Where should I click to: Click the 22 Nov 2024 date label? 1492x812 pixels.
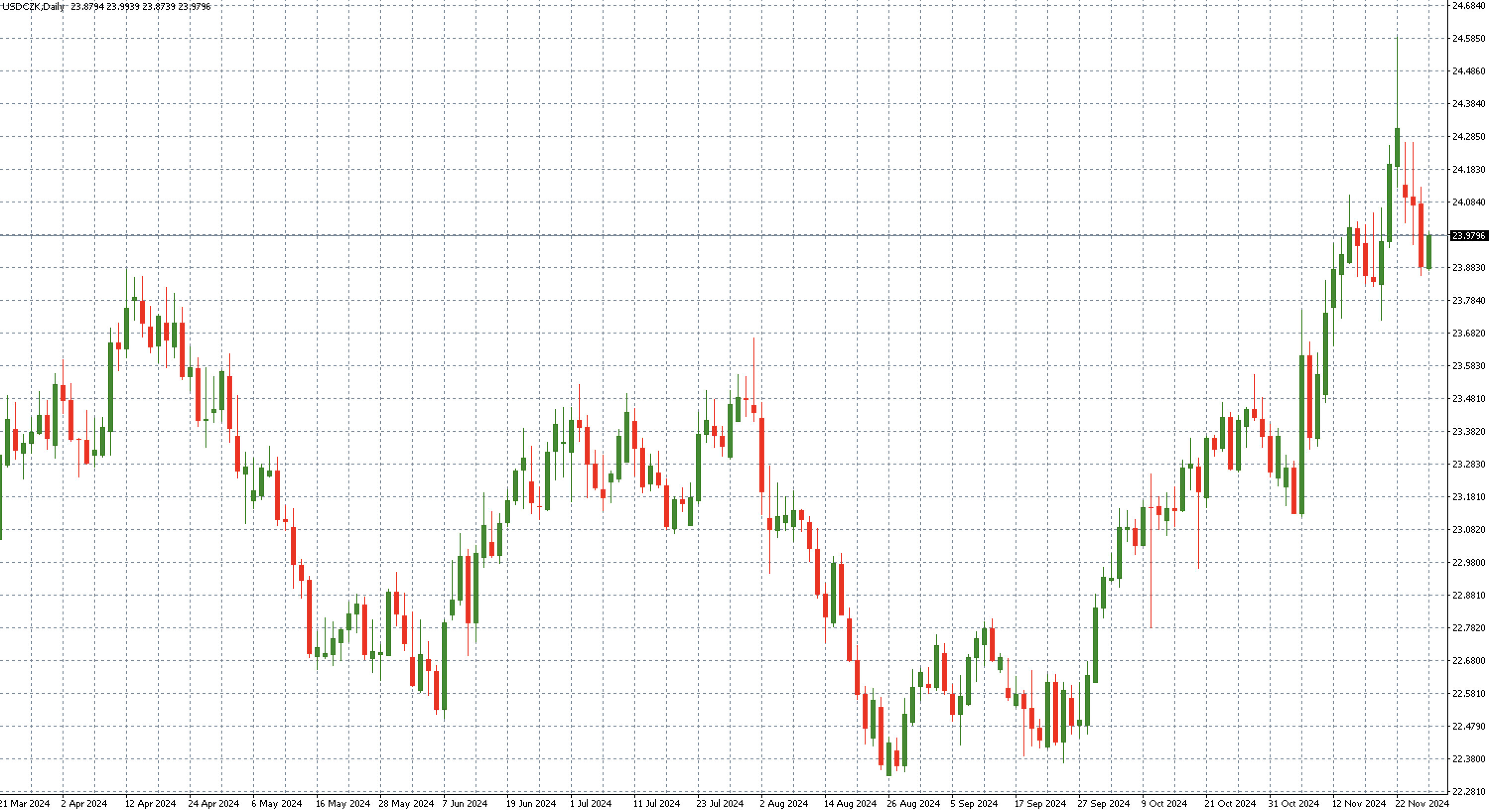[x=1422, y=804]
